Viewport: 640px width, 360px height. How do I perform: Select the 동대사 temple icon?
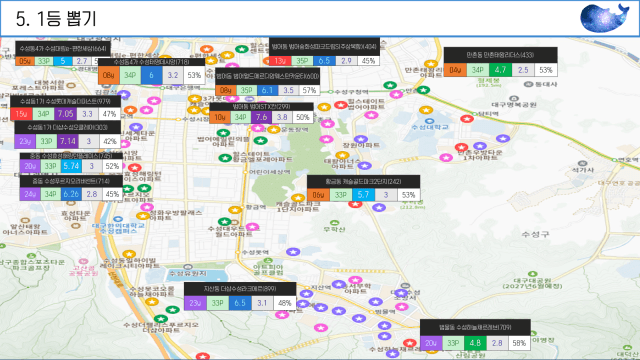point(528,84)
